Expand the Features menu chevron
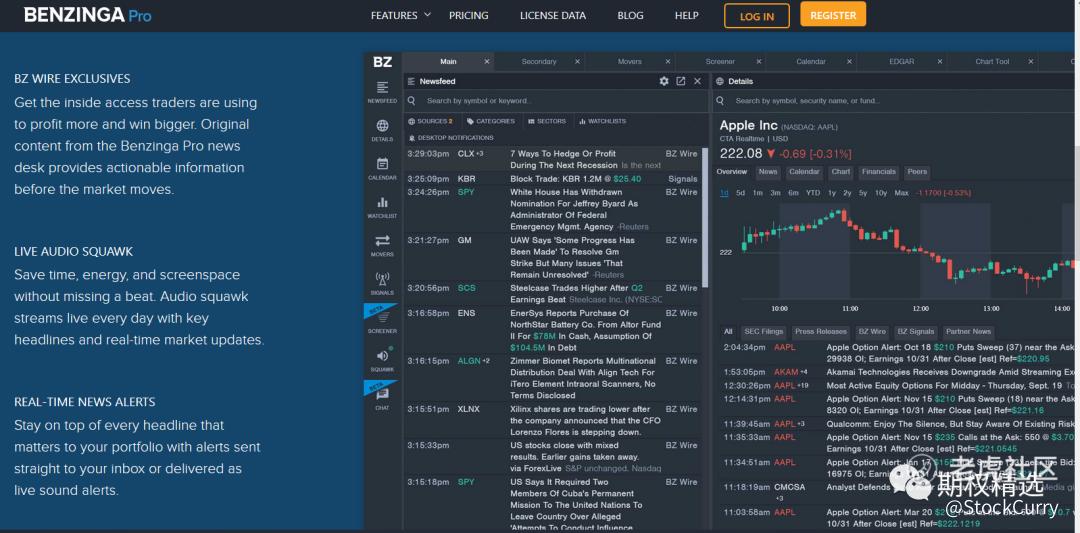 click(428, 14)
